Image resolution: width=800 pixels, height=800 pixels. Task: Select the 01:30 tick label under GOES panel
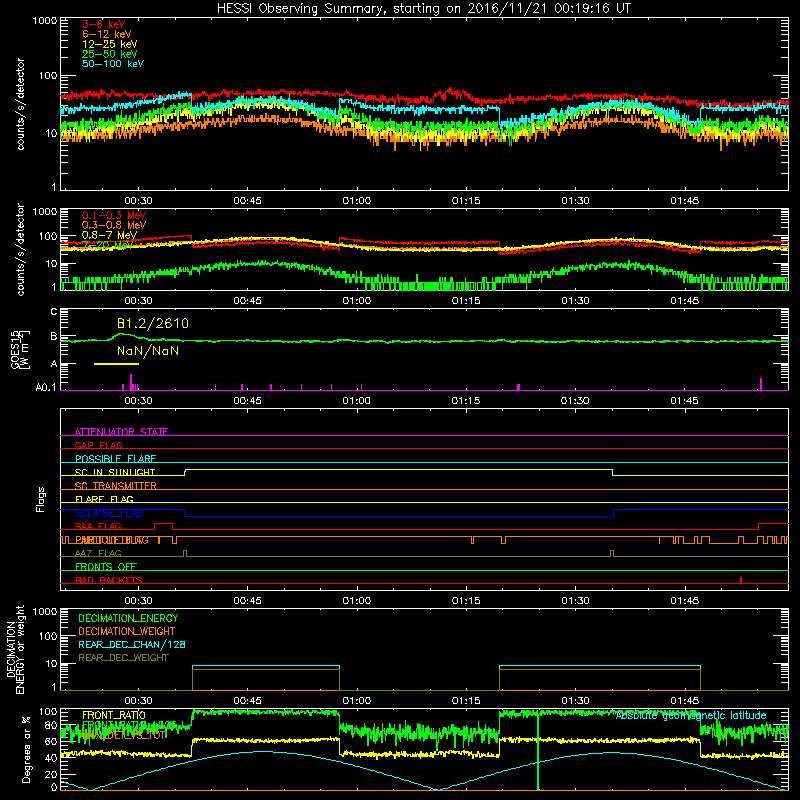575,401
